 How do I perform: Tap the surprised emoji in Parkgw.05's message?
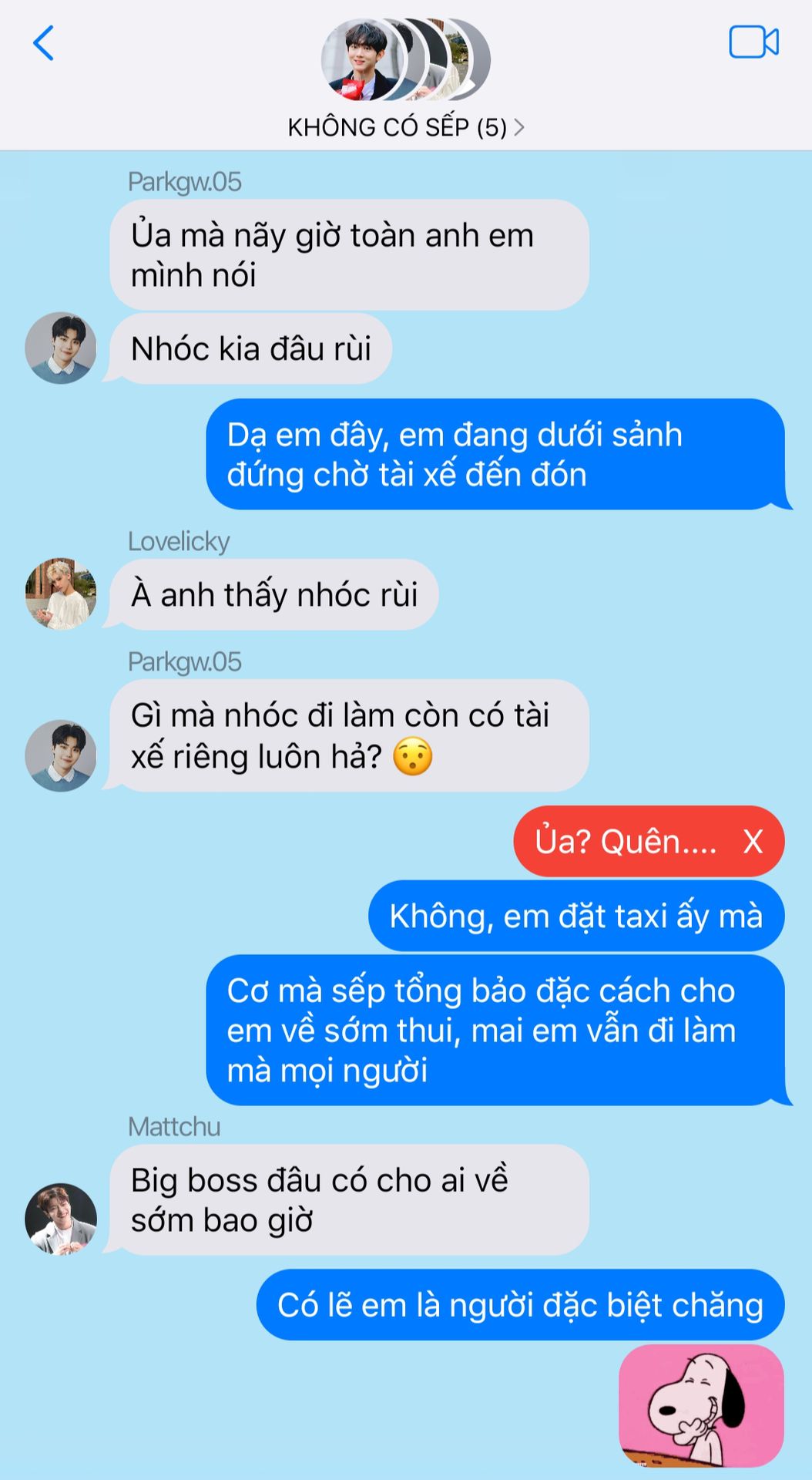pos(412,756)
